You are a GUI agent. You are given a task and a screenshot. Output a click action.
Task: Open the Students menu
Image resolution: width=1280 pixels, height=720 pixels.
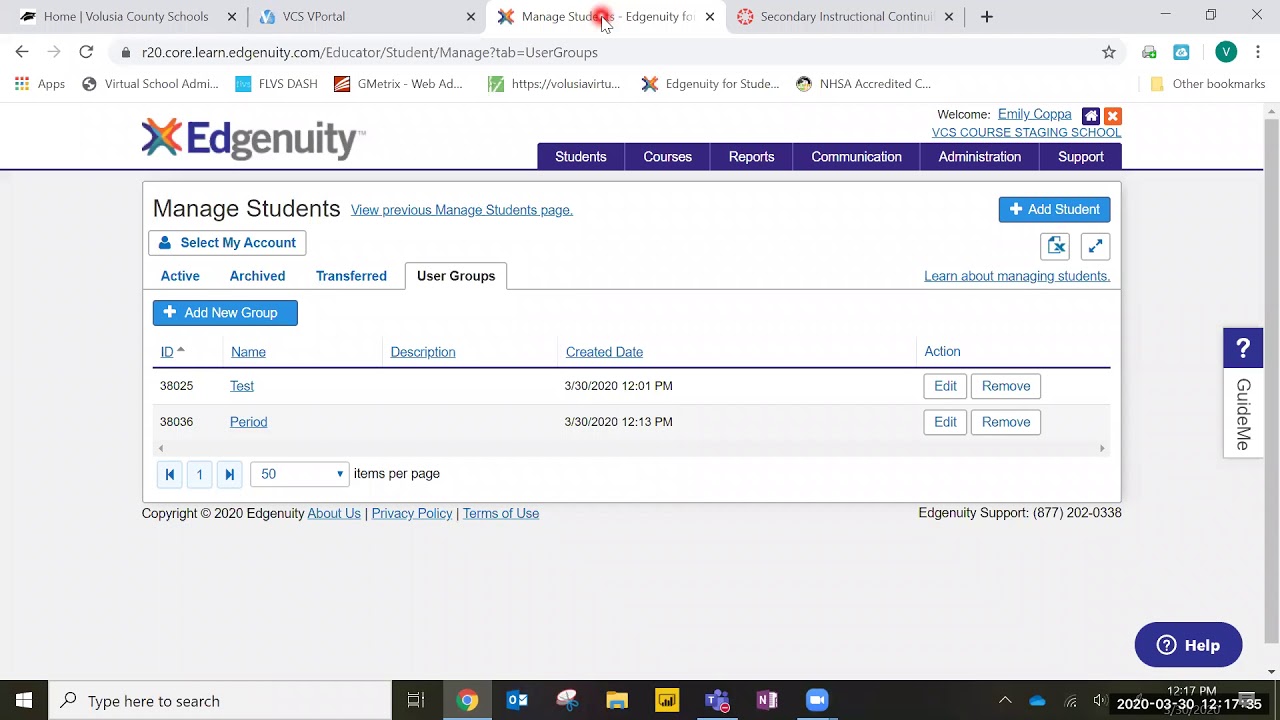(x=581, y=157)
